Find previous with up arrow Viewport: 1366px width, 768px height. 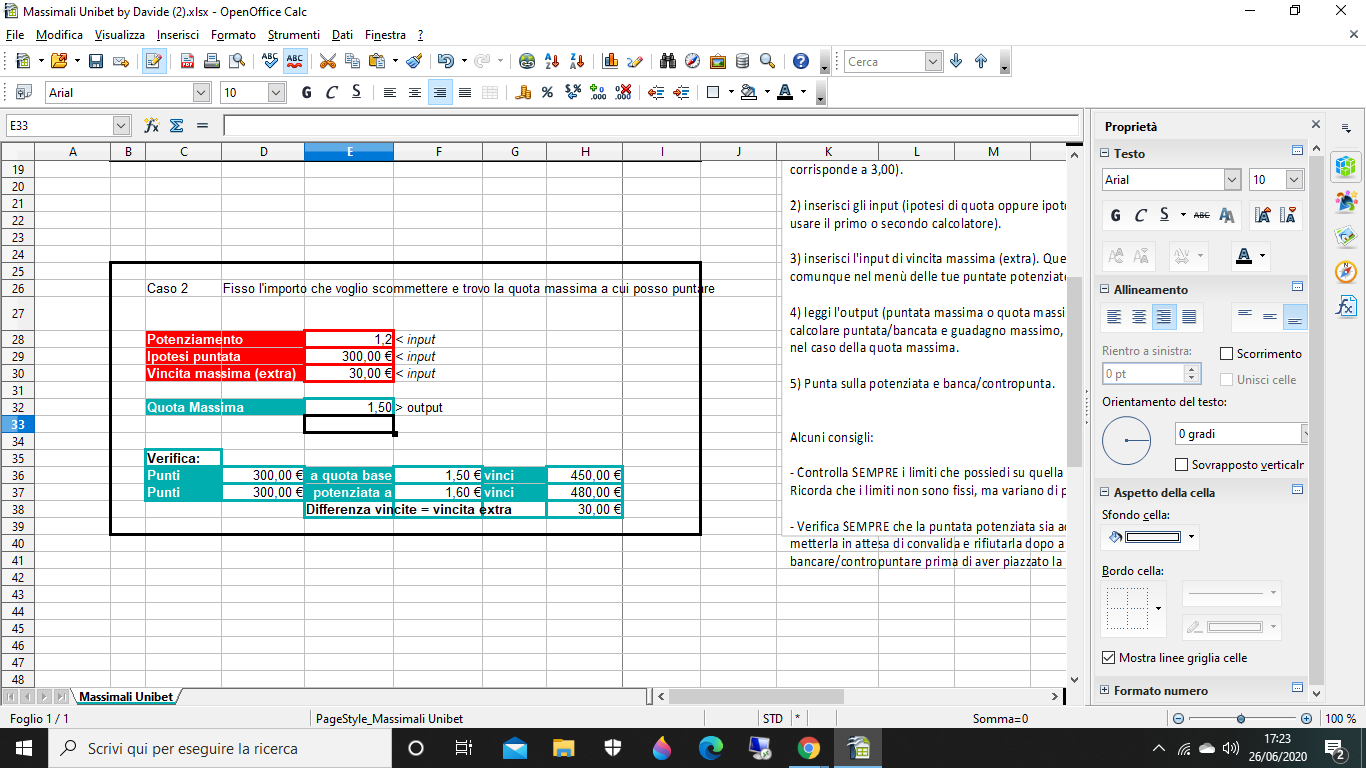coord(981,61)
